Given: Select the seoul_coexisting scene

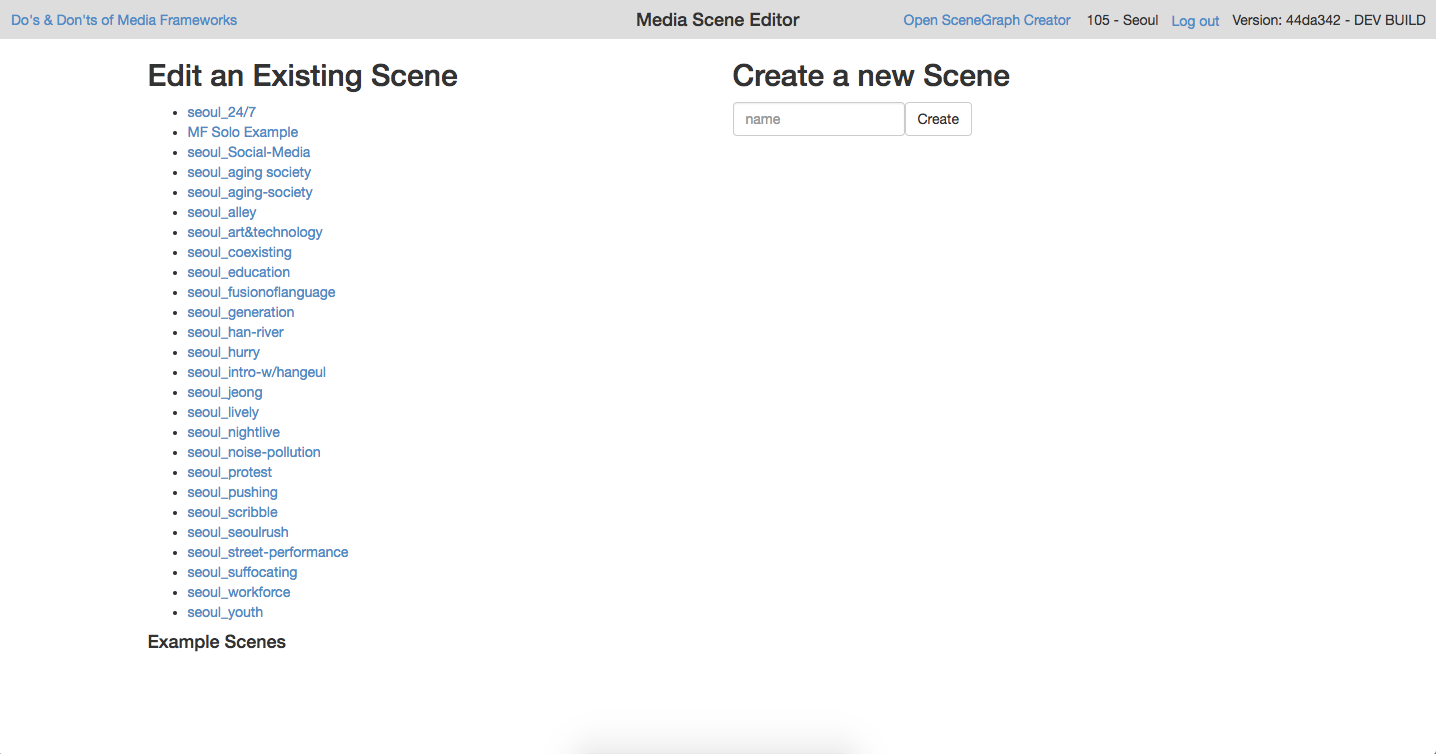Looking at the screenshot, I should point(239,252).
